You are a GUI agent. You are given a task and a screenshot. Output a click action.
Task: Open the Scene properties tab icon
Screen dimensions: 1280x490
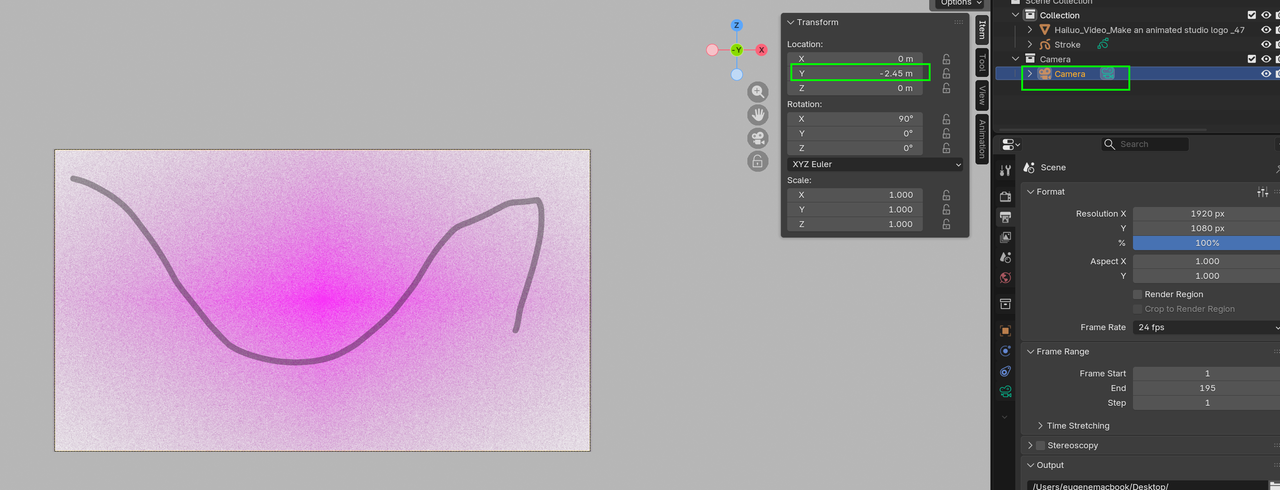click(x=1005, y=258)
